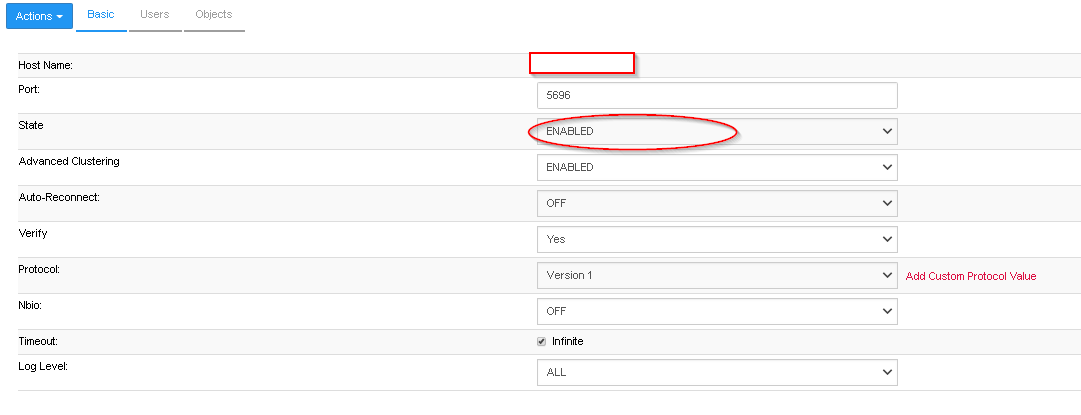Expand the Verify dropdown
This screenshot has height=415, width=1081.
[717, 239]
